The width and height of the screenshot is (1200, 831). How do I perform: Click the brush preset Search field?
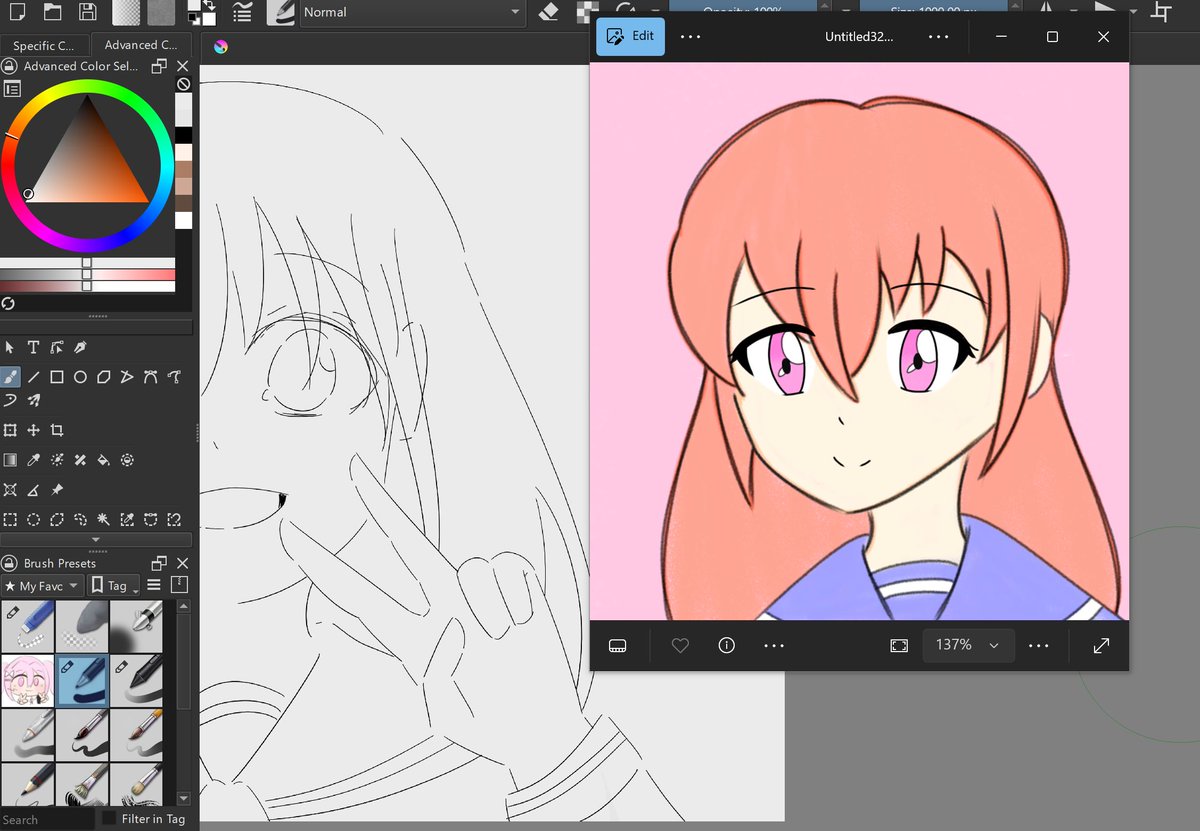pyautogui.click(x=48, y=820)
